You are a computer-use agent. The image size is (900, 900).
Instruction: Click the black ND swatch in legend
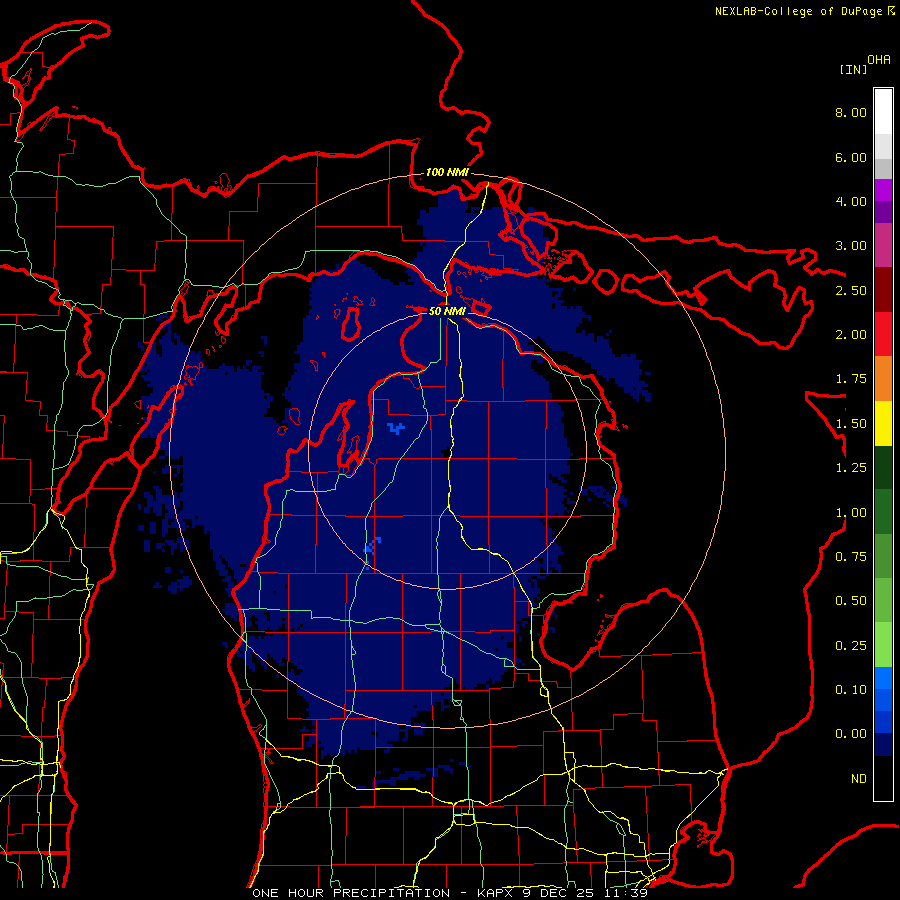[883, 778]
